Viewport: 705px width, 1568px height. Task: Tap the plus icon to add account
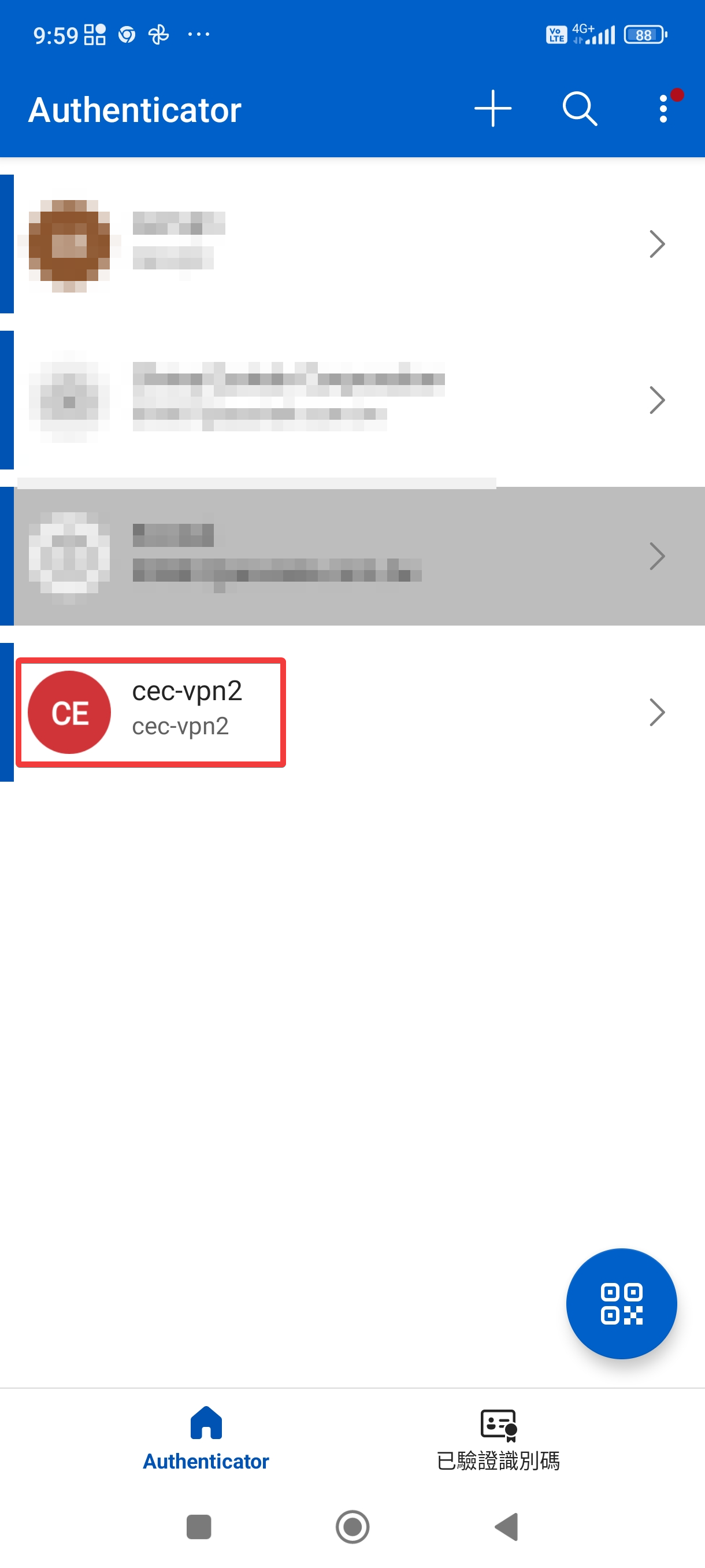(493, 109)
